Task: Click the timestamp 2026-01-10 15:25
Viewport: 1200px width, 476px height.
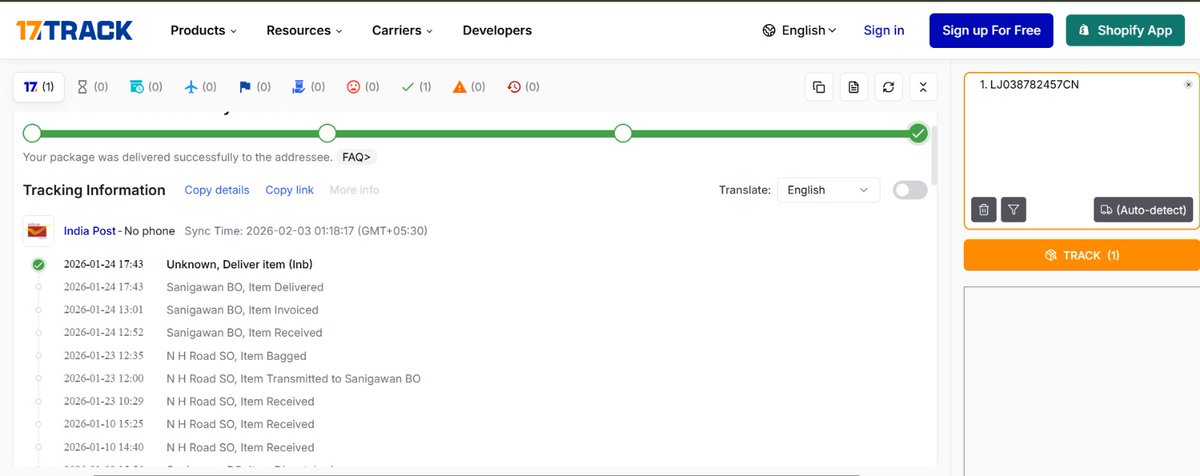Action: pos(103,425)
